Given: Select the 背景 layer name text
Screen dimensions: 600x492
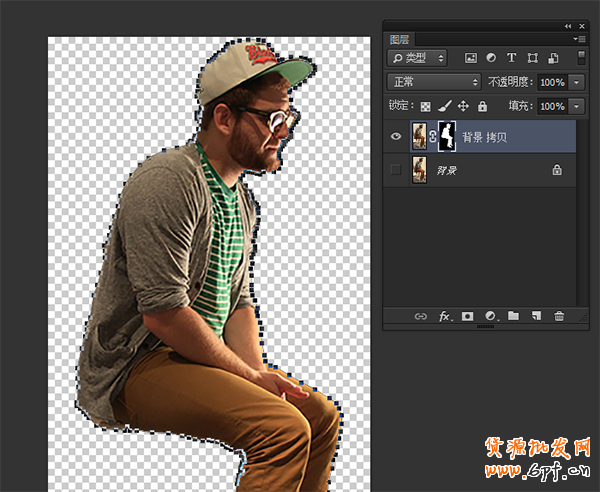Looking at the screenshot, I should tap(447, 170).
